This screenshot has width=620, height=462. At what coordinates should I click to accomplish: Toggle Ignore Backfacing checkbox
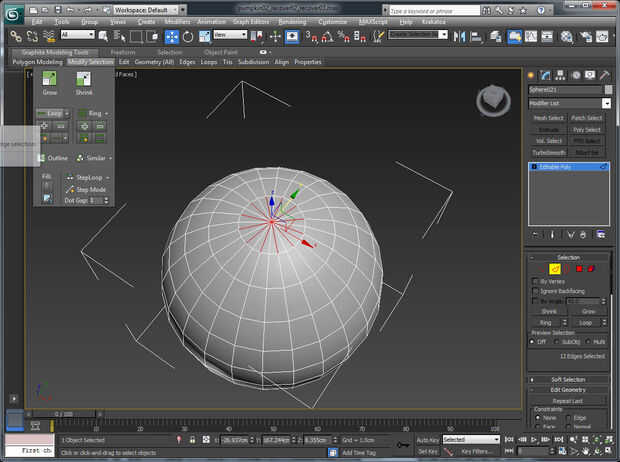tap(533, 291)
